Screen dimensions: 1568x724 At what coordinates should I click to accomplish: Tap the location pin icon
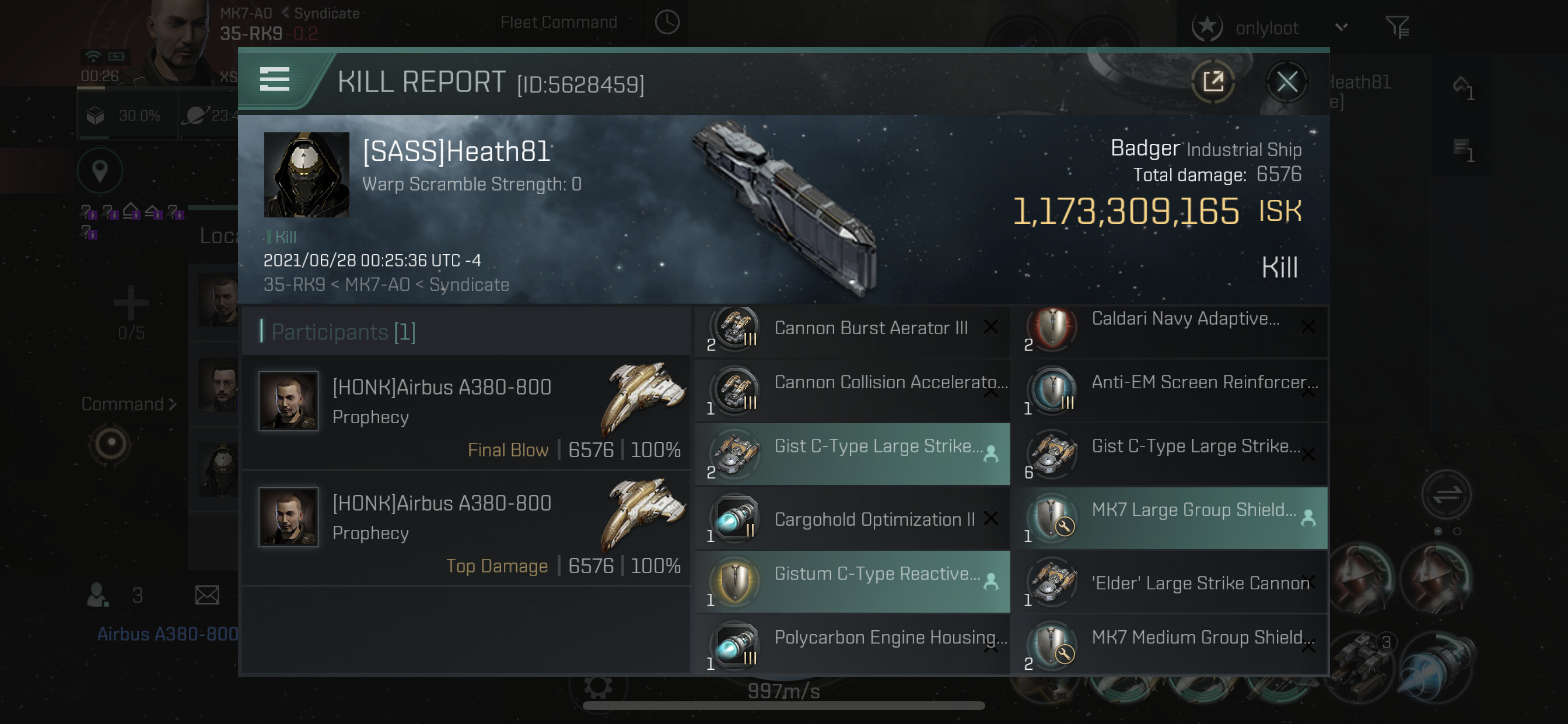pos(100,171)
